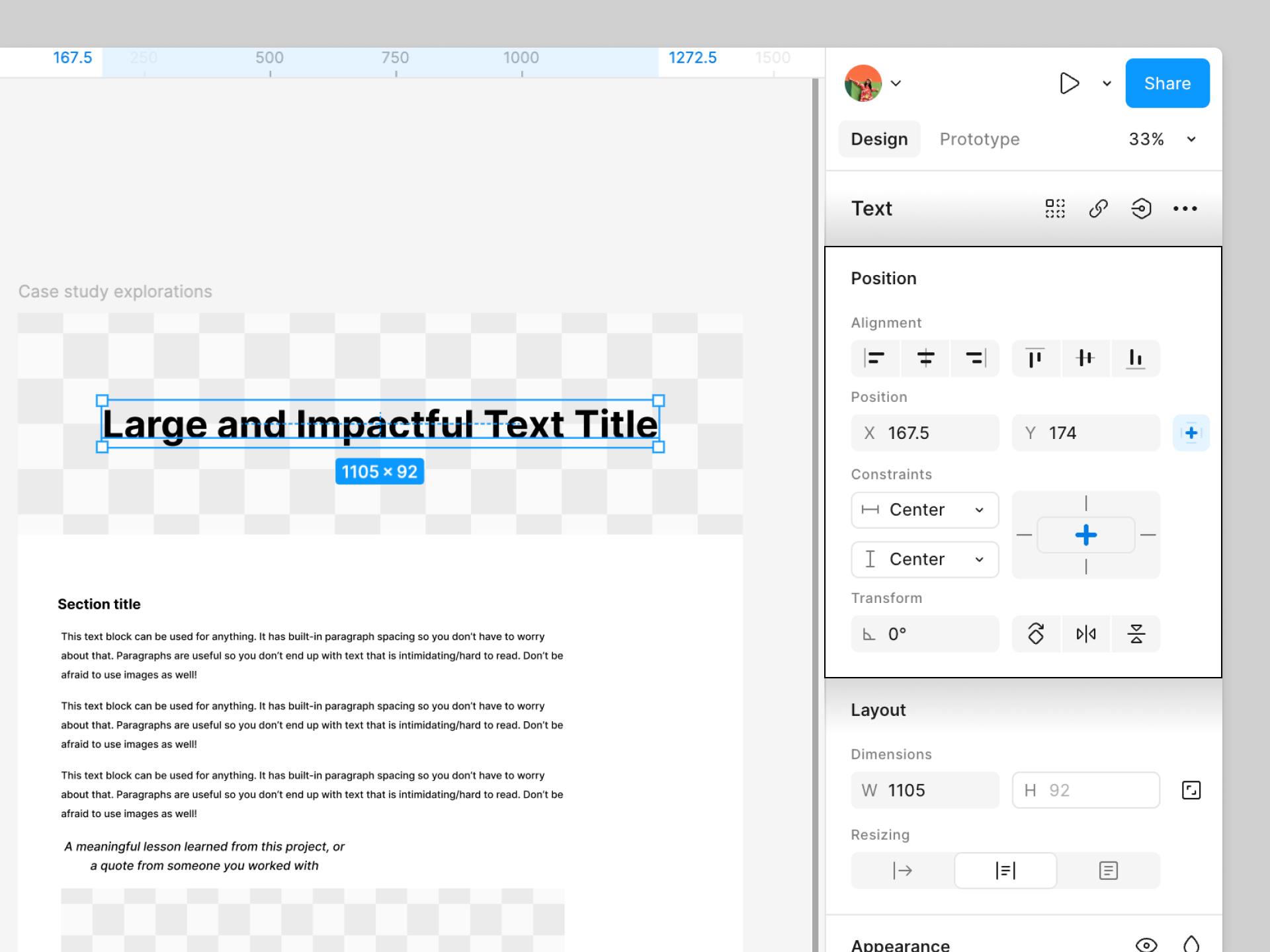Image resolution: width=1270 pixels, height=952 pixels.
Task: Toggle absolute position button beside Y field
Action: (x=1191, y=433)
